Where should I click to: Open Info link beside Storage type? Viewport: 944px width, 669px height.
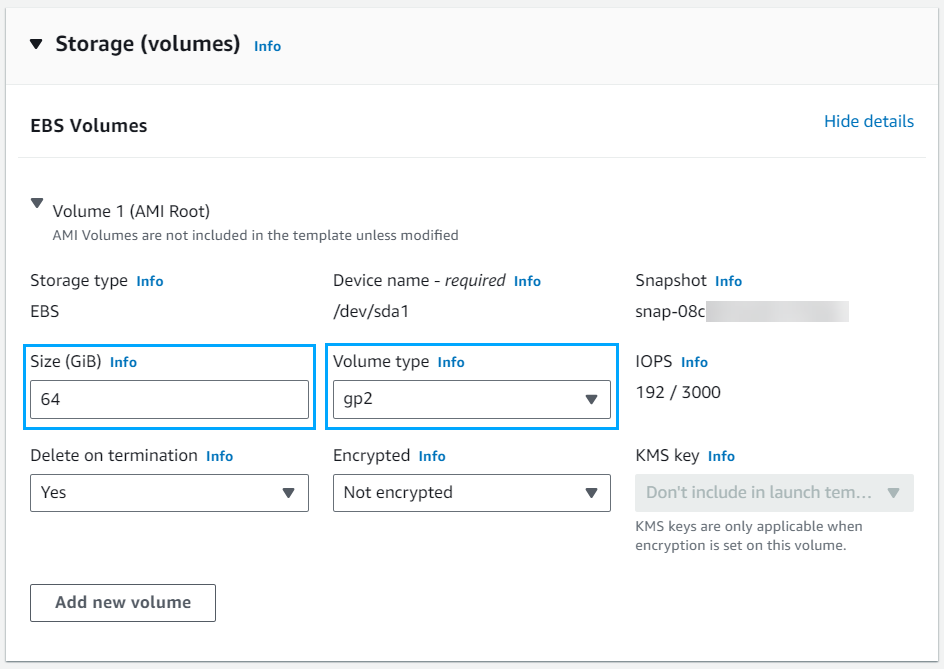(150, 281)
